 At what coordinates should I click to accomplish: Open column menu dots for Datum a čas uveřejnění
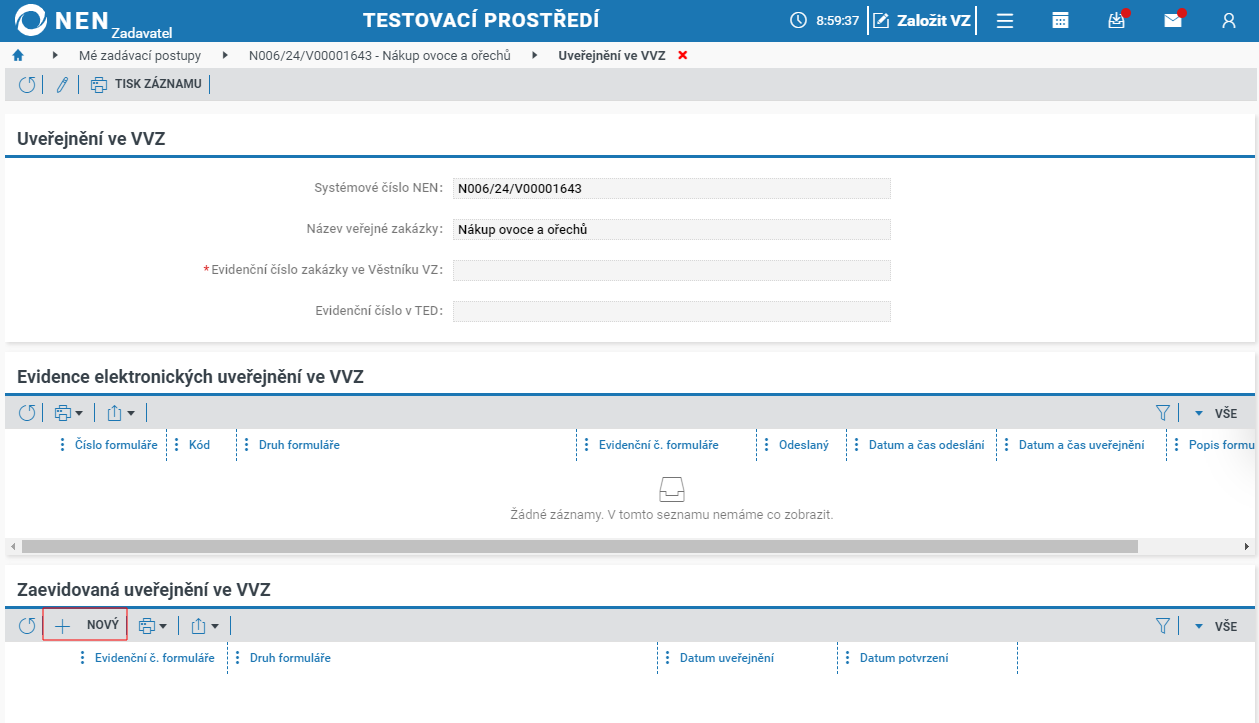[x=1007, y=445]
